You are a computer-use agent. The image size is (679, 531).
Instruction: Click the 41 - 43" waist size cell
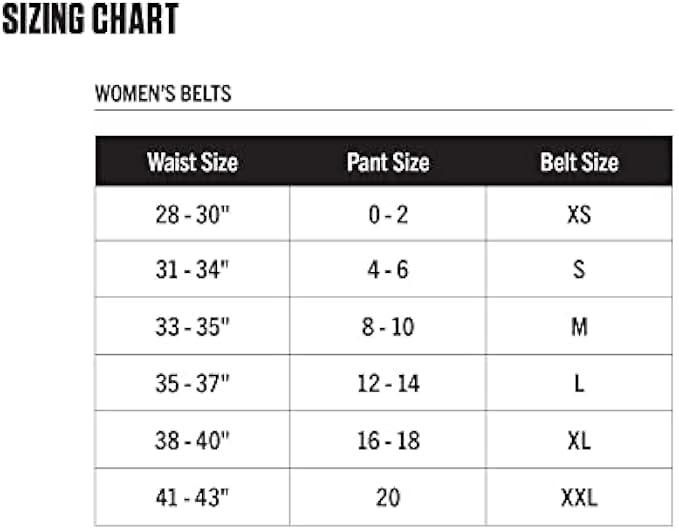(192, 497)
